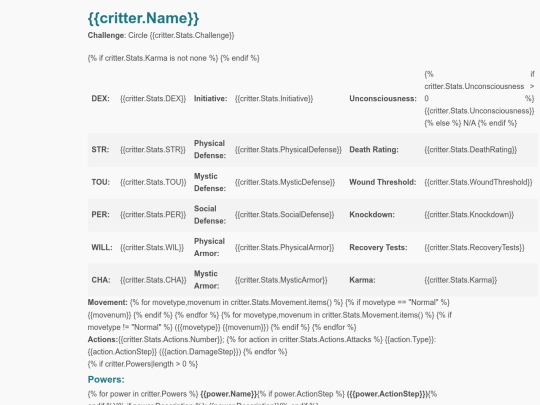The width and height of the screenshot is (540, 405).
Task: Click the Movement: label
Action: 107,302
